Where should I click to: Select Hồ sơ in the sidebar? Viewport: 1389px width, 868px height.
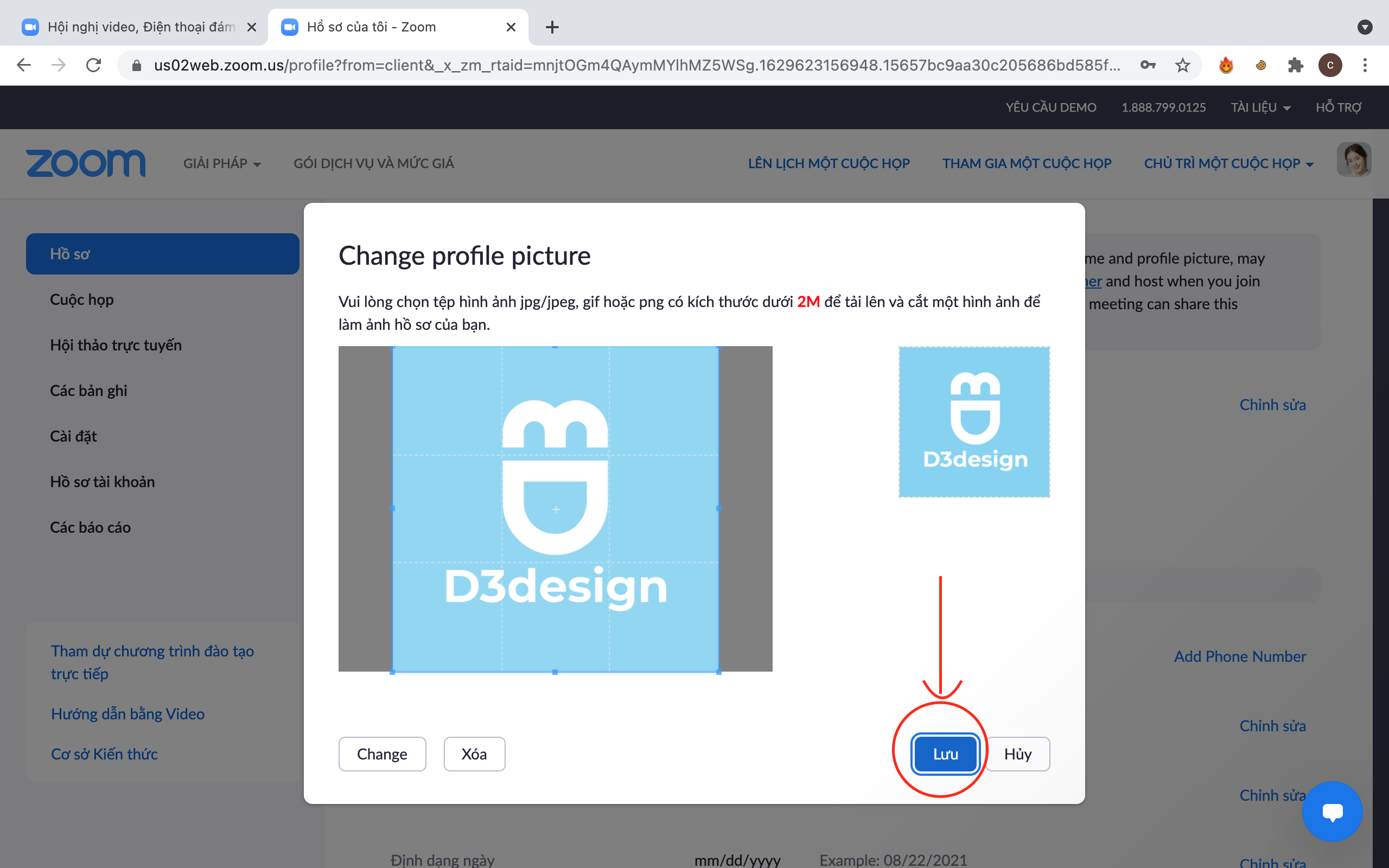coord(162,254)
